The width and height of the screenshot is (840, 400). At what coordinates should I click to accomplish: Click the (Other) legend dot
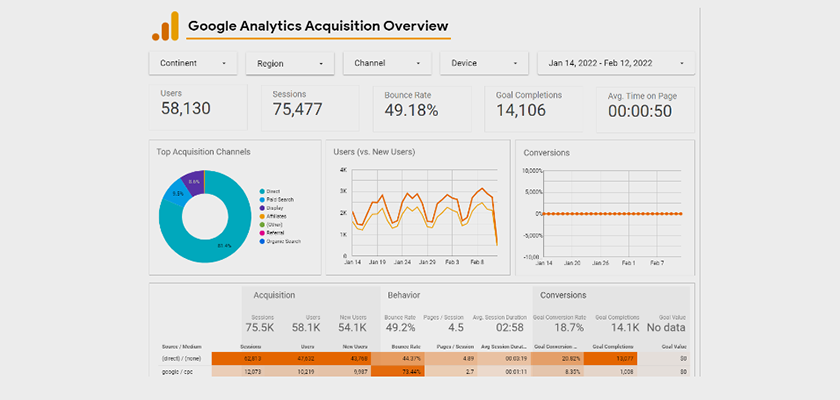tap(261, 224)
